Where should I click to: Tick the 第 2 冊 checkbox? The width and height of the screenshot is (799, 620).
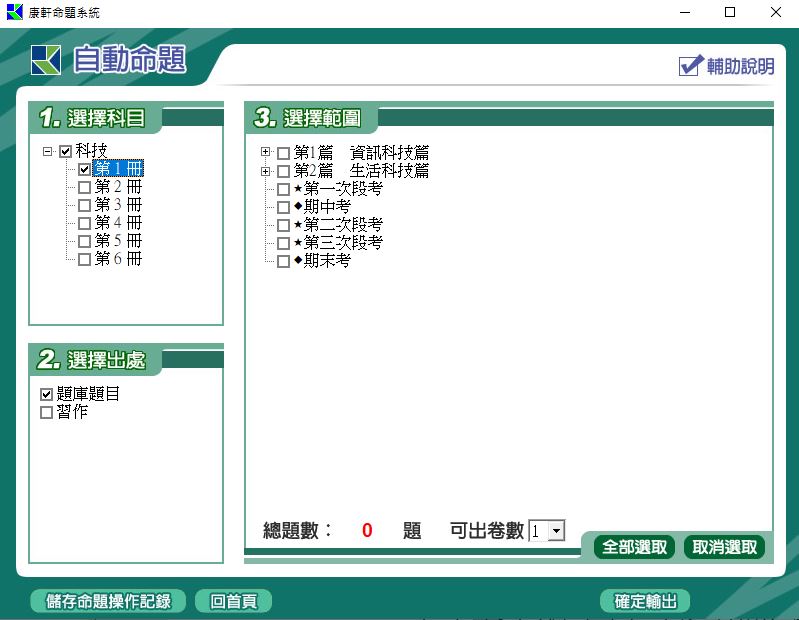(x=84, y=187)
